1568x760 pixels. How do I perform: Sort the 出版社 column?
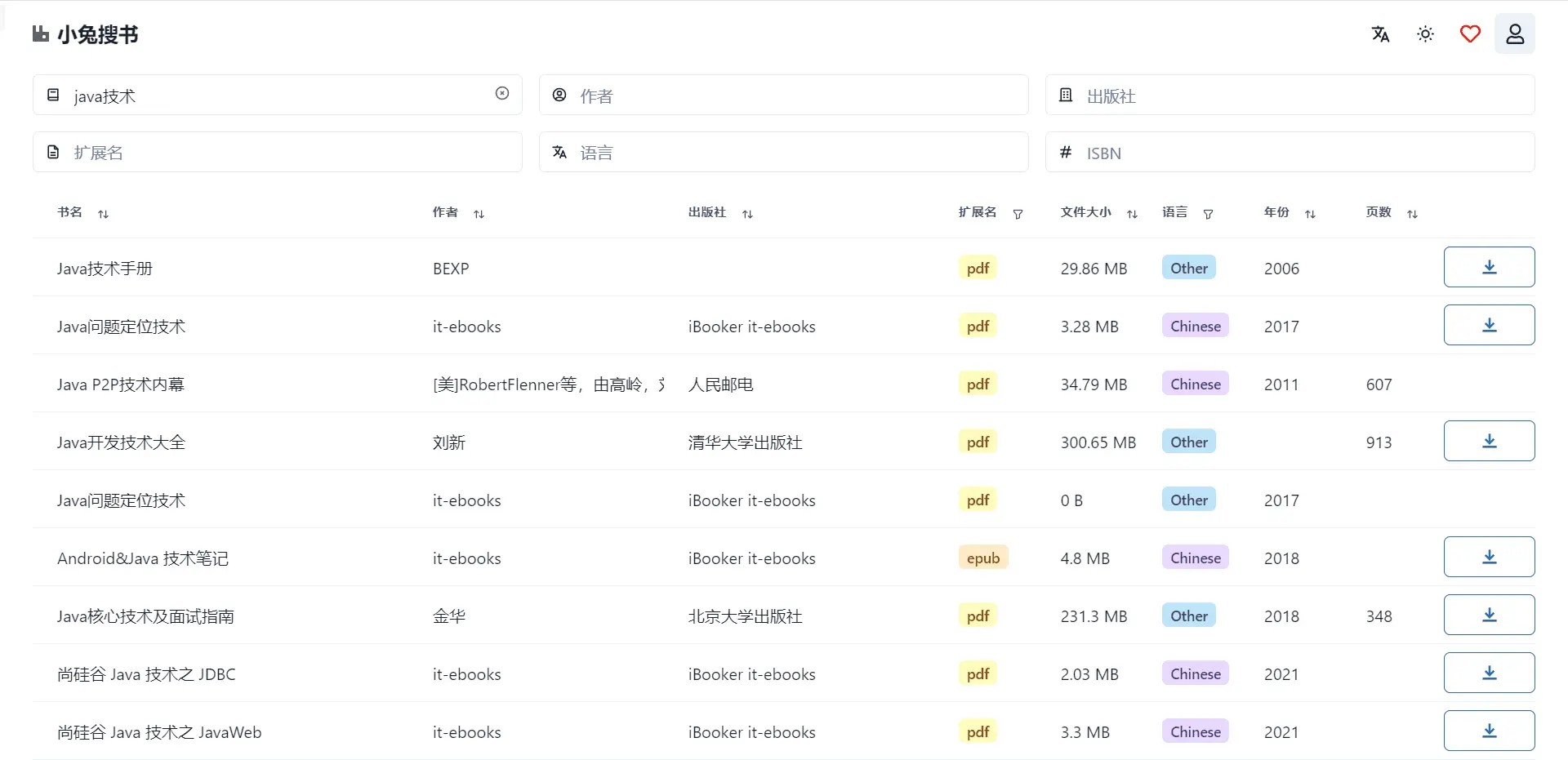click(x=748, y=214)
